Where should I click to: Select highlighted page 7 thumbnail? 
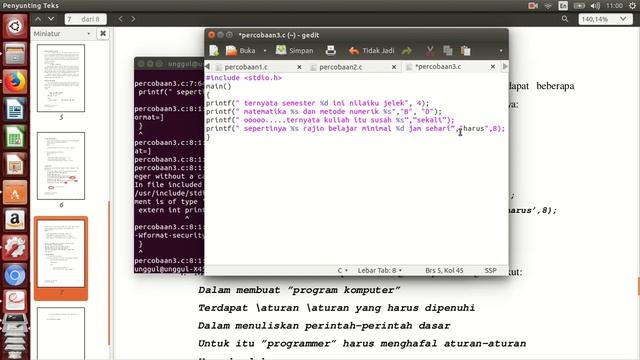61,254
